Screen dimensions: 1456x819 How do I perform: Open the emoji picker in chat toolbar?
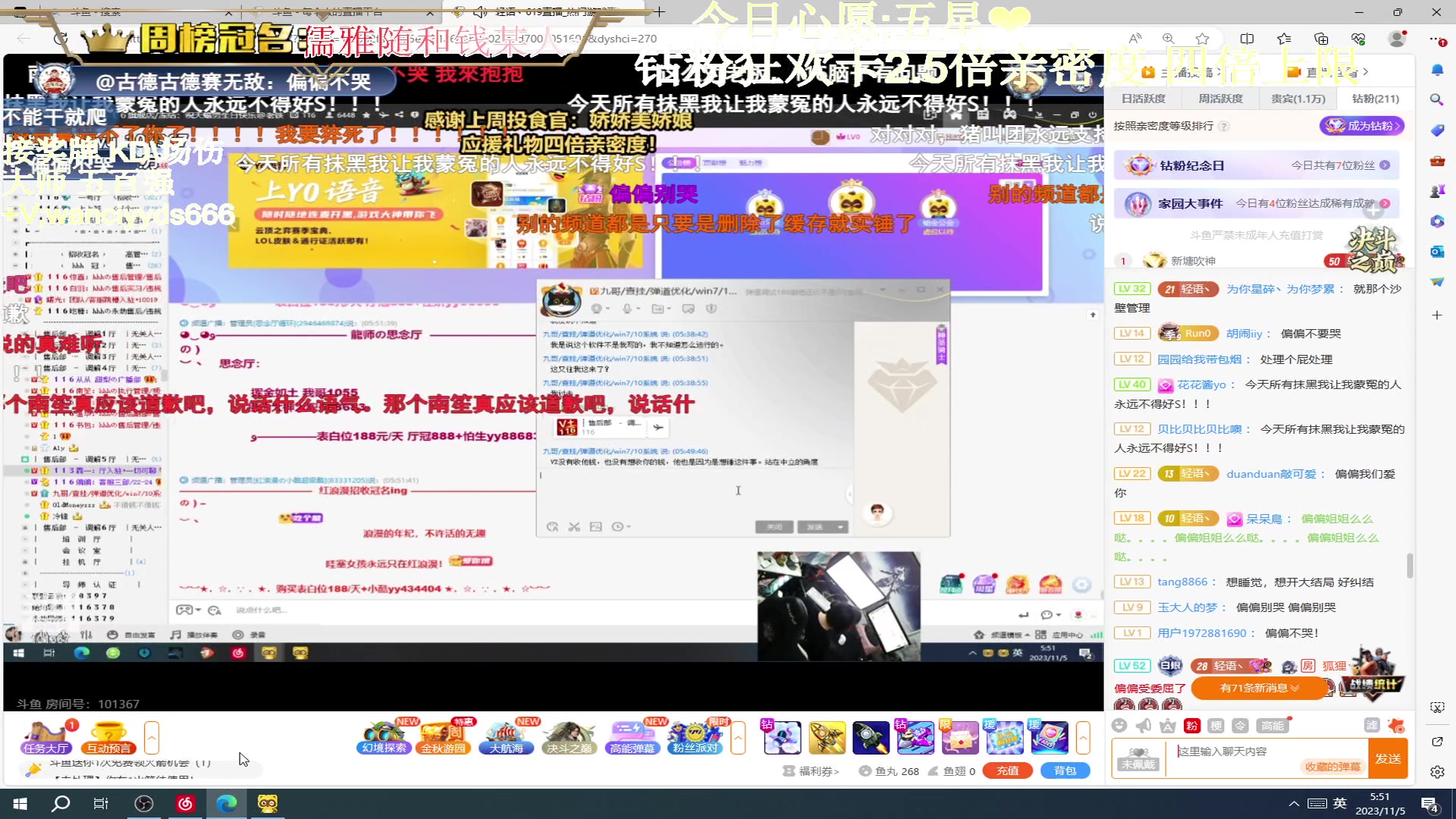pos(1119,726)
